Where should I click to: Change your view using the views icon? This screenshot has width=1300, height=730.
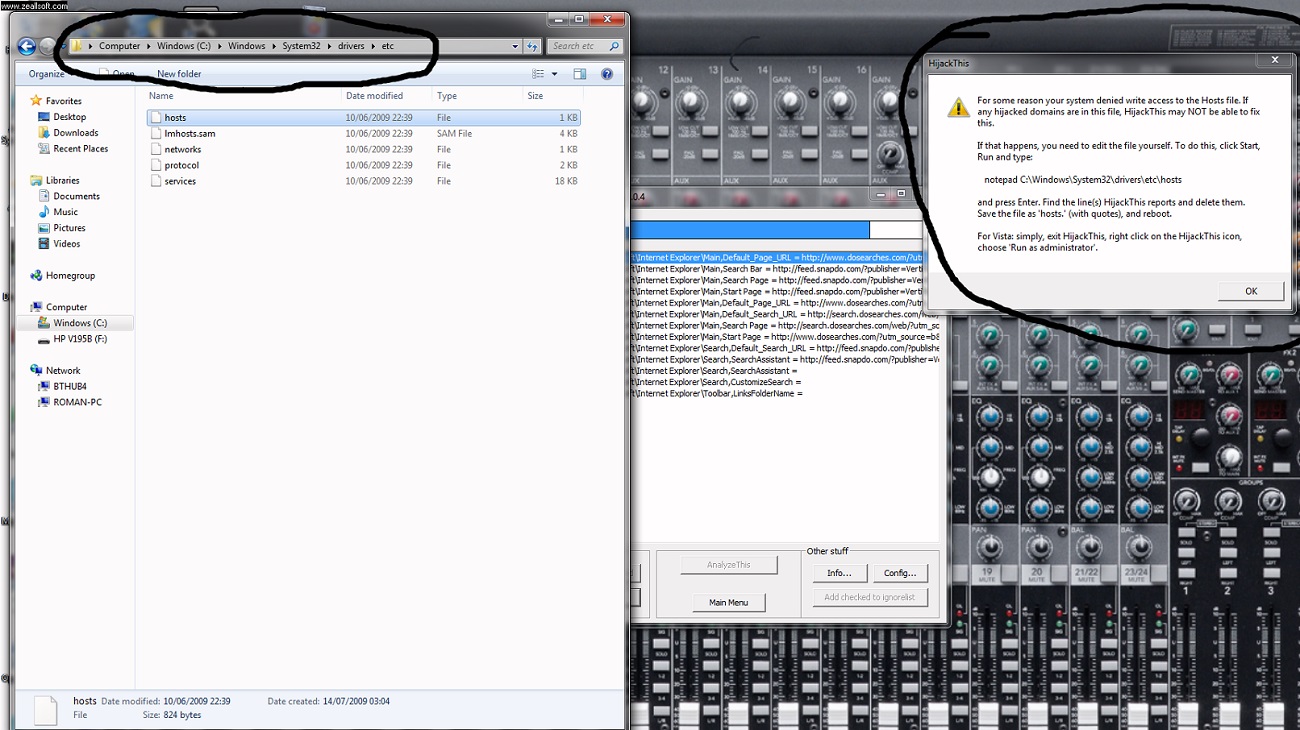(x=538, y=74)
